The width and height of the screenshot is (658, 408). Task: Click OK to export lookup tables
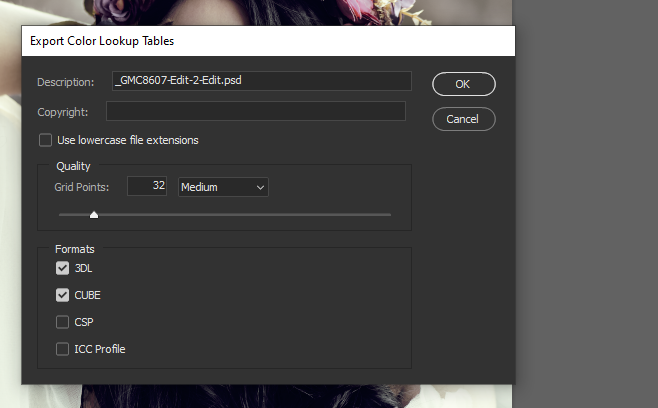[x=464, y=84]
